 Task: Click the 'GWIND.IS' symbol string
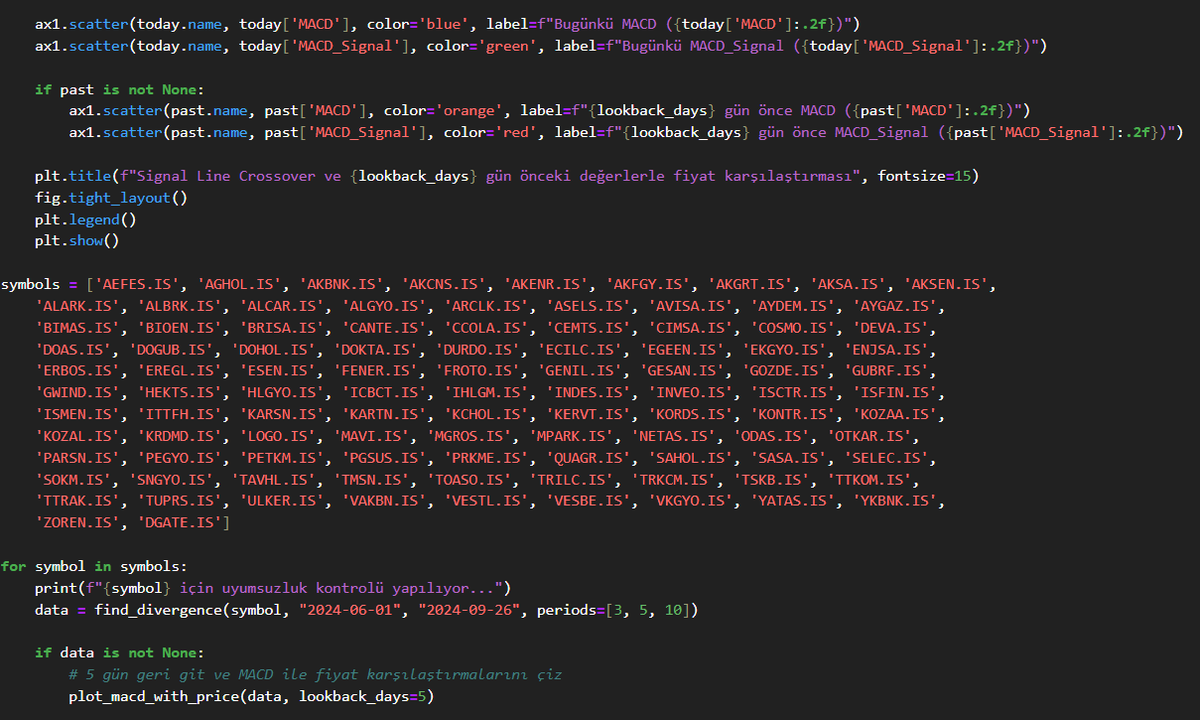(77, 392)
